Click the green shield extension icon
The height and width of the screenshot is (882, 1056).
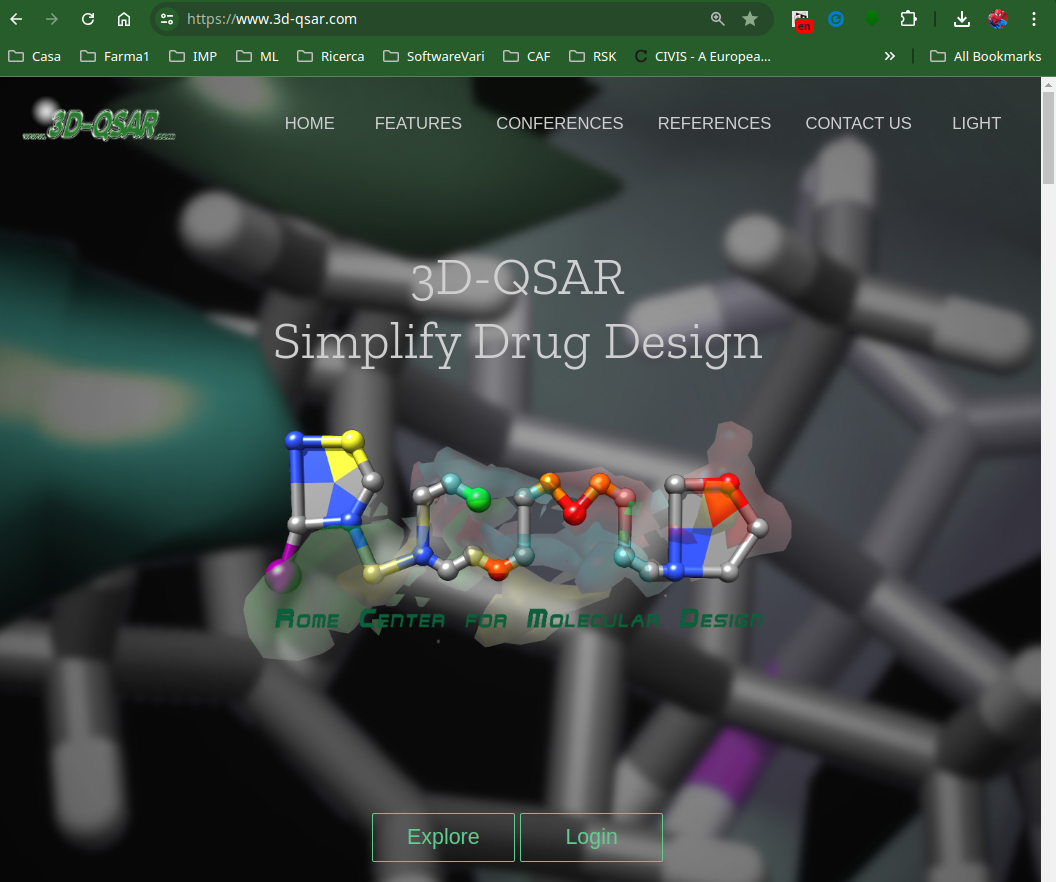click(x=872, y=19)
